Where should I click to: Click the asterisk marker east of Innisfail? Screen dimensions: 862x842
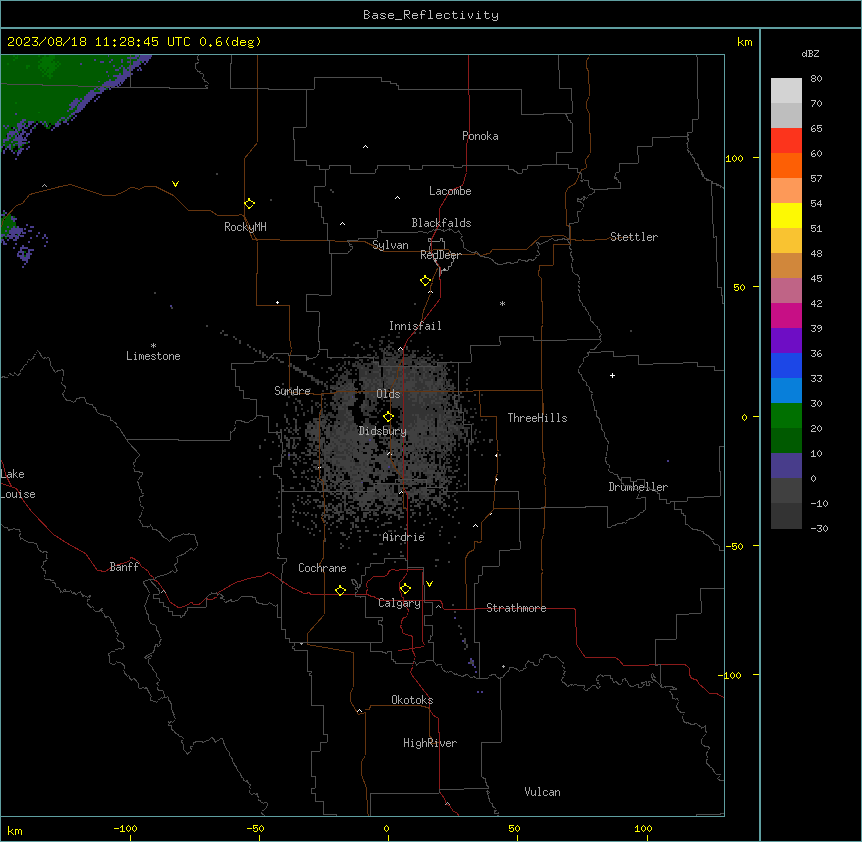point(502,303)
